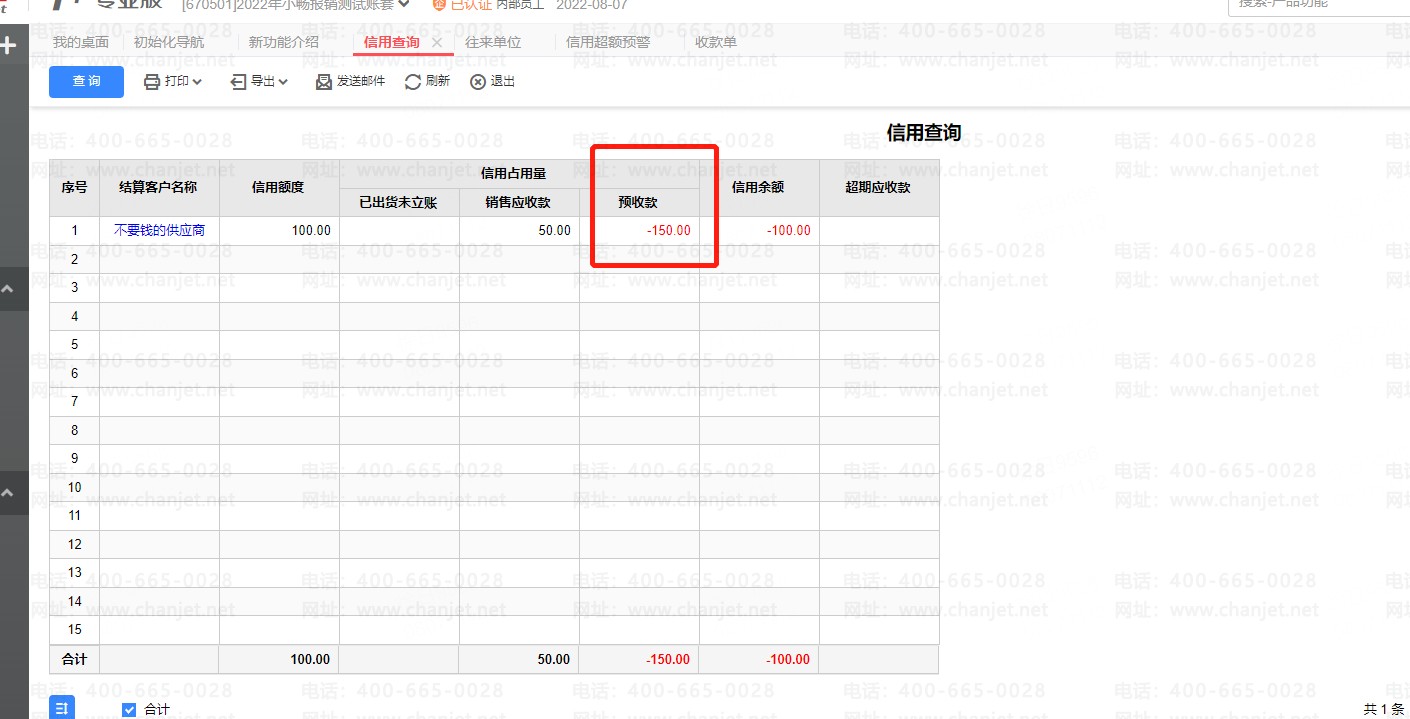Viewport: 1410px width, 719px height.
Task: Click the 序号 column header
Action: pos(74,187)
